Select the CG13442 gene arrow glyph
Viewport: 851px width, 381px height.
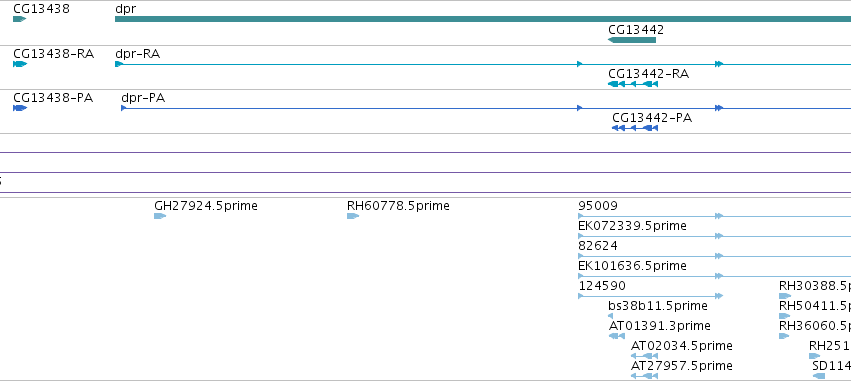tap(632, 40)
